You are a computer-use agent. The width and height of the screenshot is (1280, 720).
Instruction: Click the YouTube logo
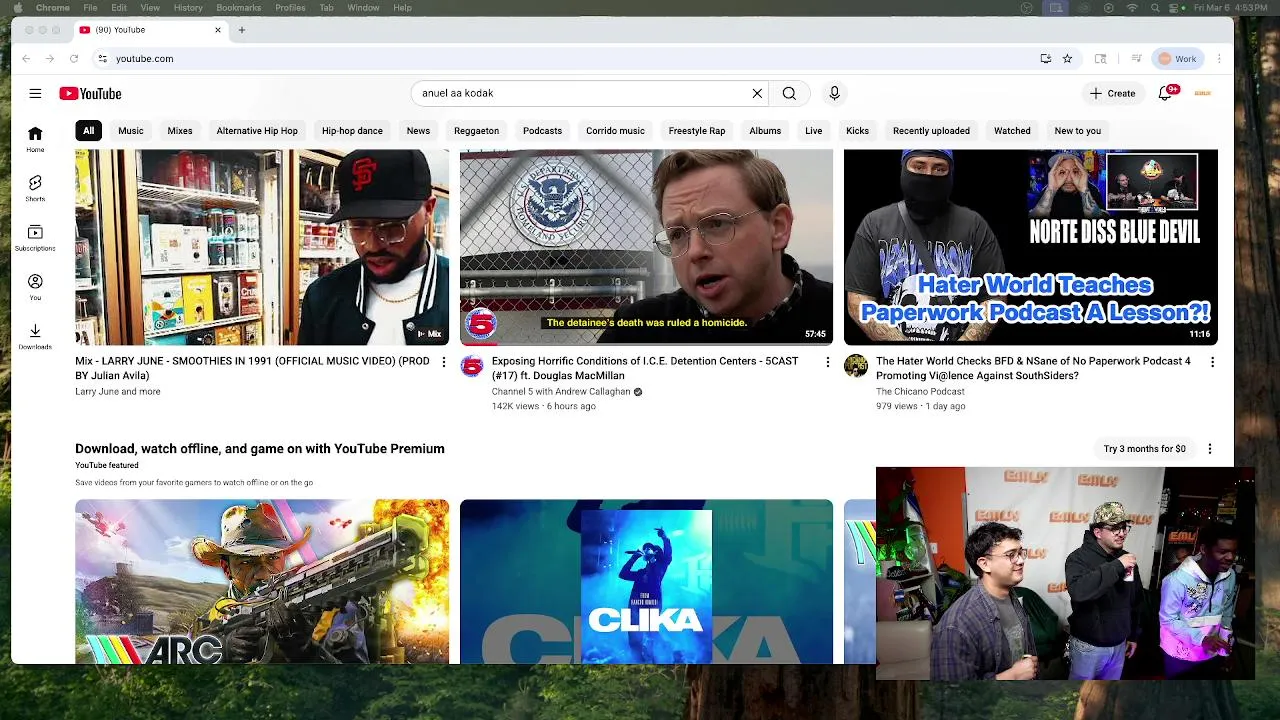[x=90, y=93]
